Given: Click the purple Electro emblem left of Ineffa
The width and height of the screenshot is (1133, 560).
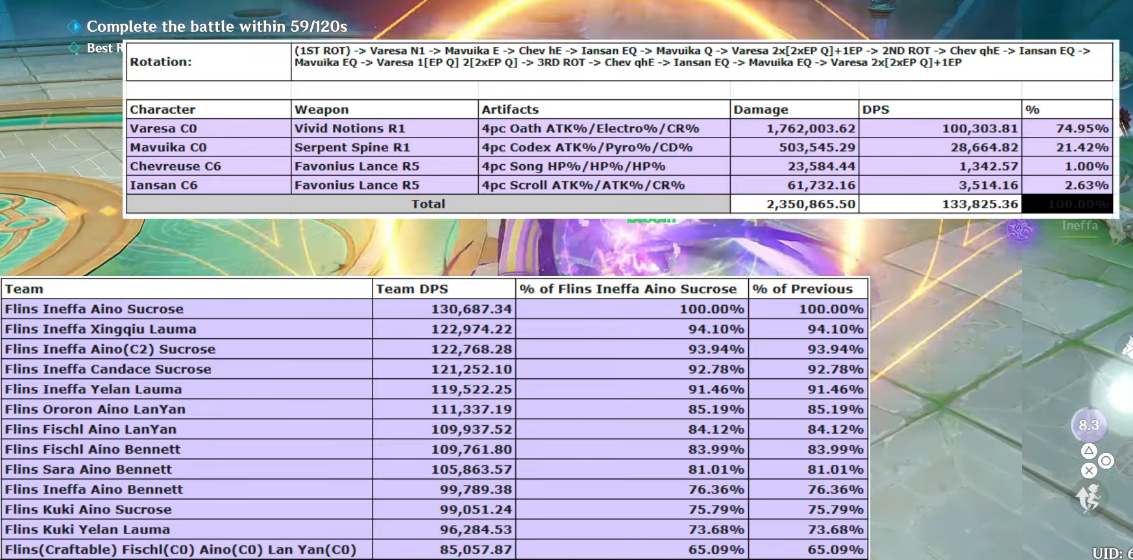Looking at the screenshot, I should (1020, 231).
